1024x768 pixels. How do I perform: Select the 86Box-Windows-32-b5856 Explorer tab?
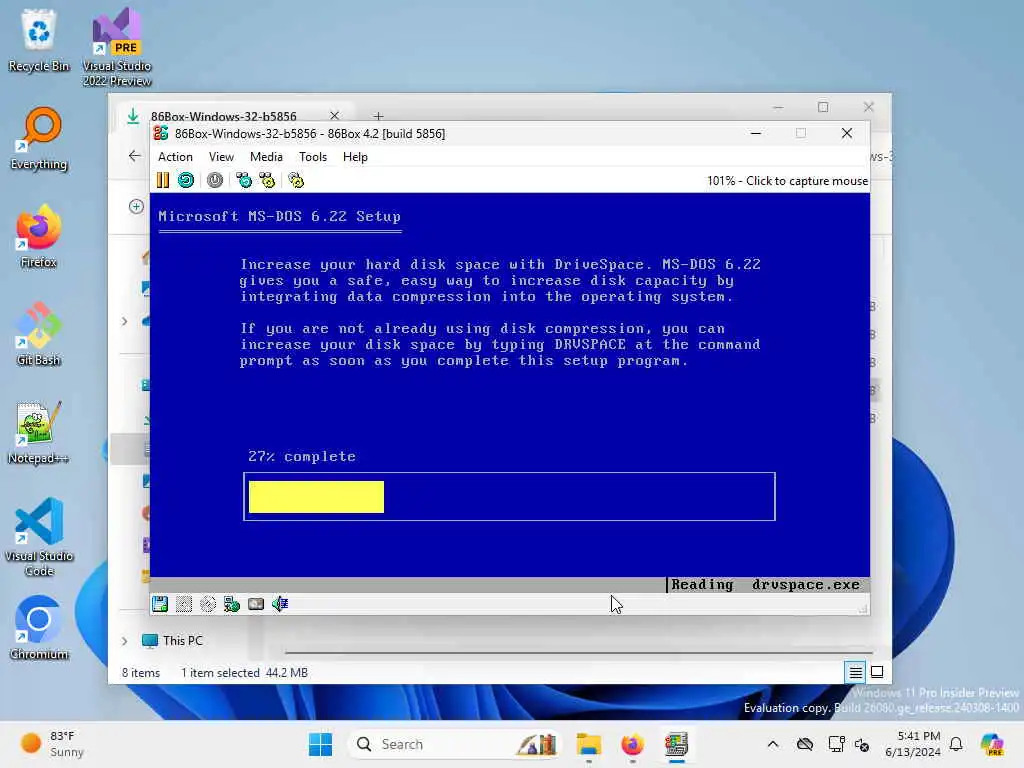coord(223,116)
